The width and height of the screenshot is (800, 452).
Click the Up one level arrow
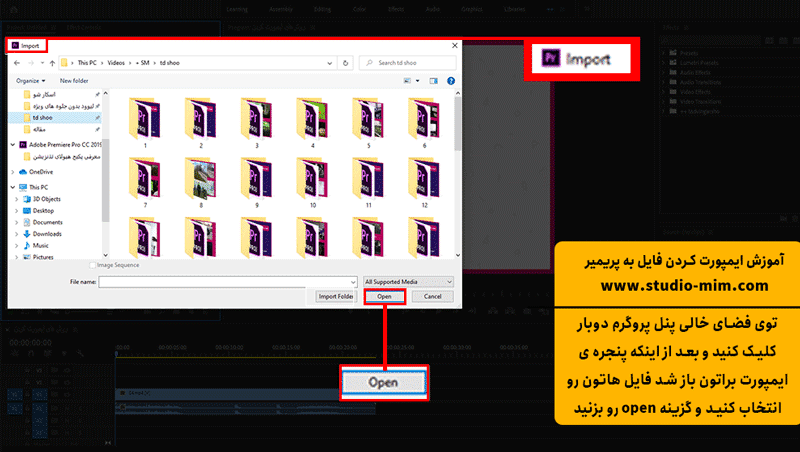pyautogui.click(x=48, y=62)
